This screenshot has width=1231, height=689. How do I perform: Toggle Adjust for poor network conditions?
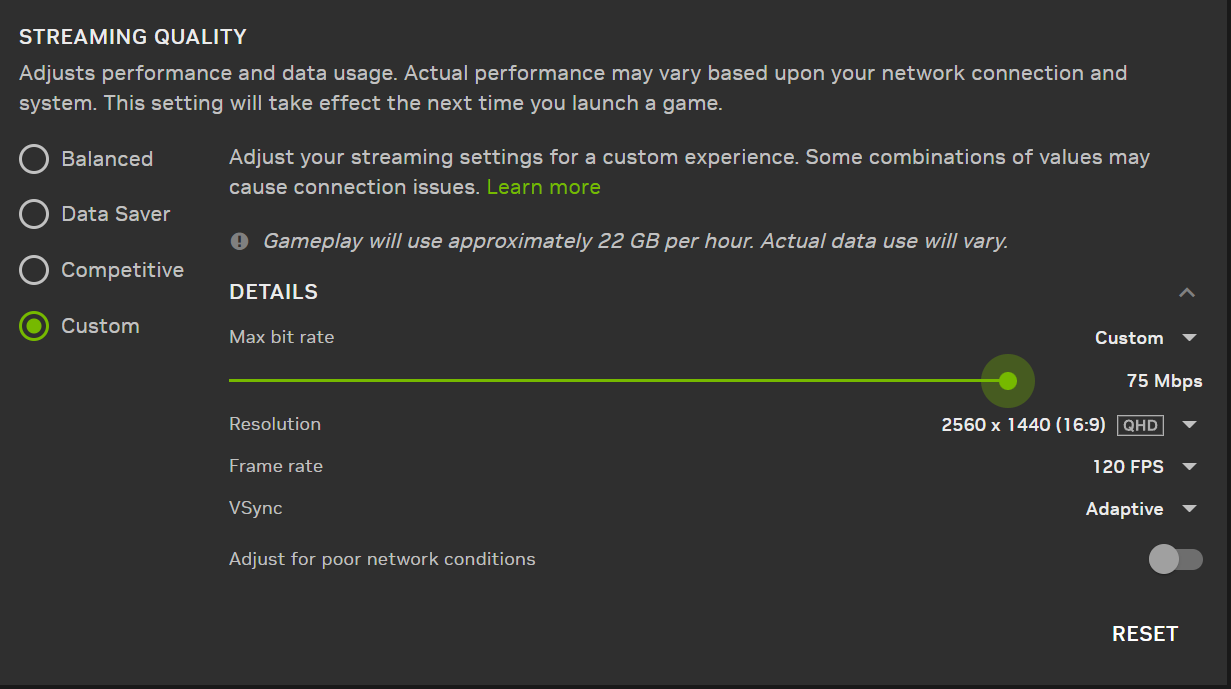tap(1175, 559)
